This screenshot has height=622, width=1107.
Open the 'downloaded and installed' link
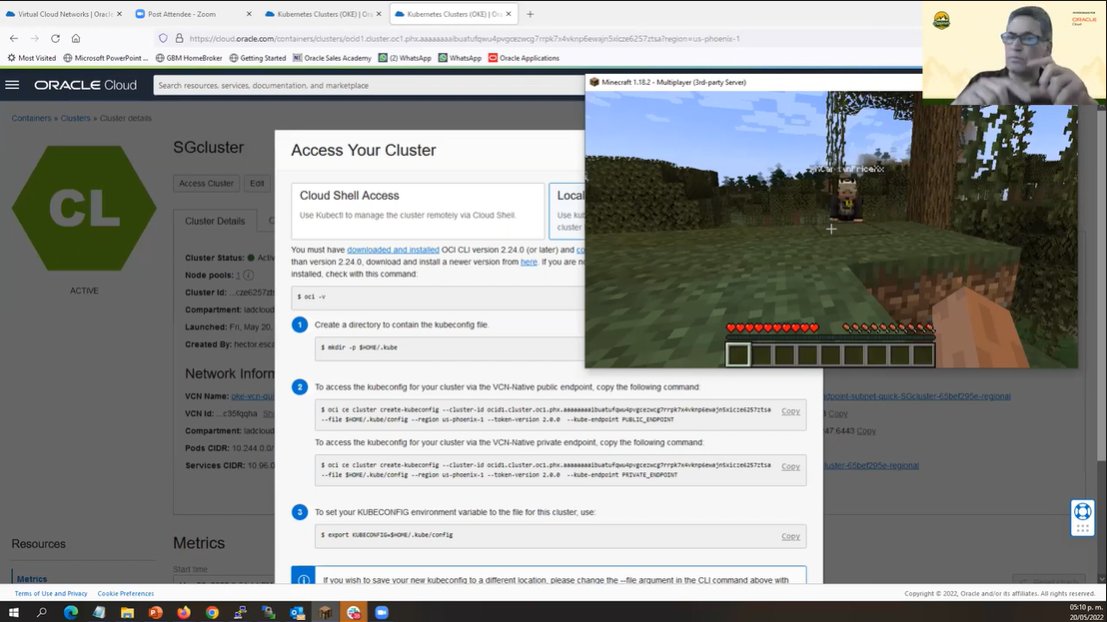coord(393,249)
